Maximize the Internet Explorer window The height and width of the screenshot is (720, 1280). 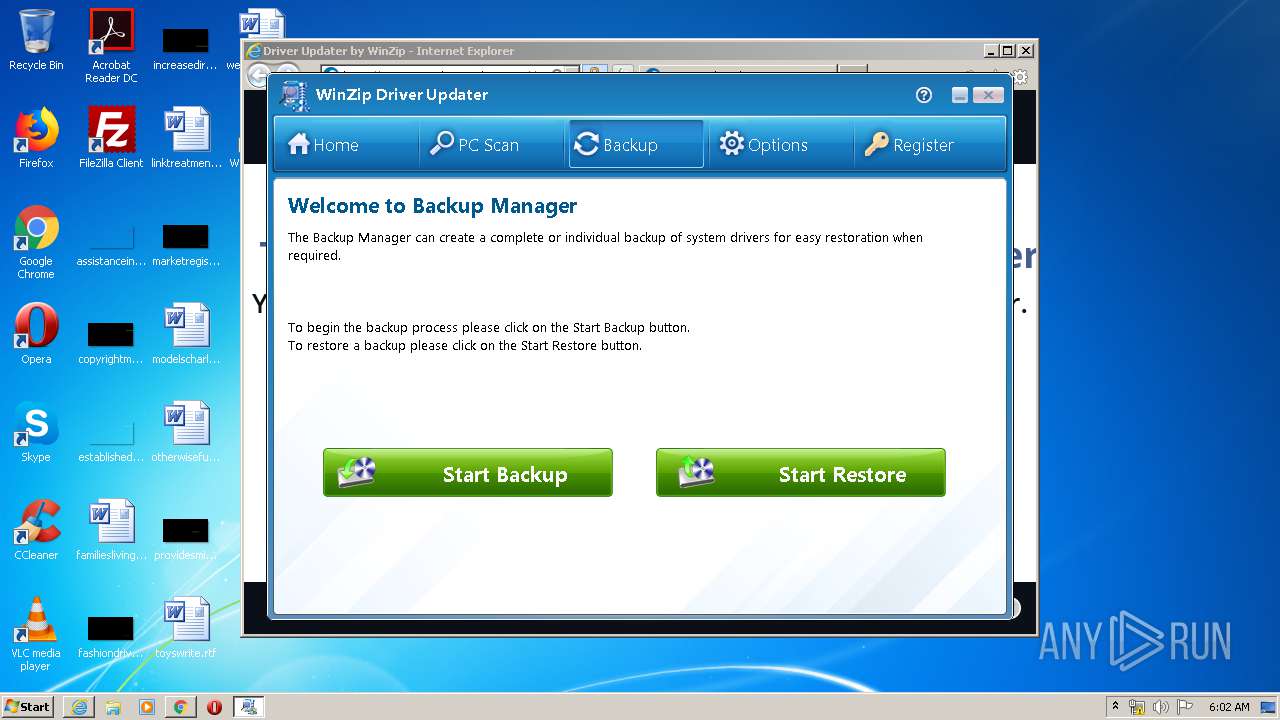[1008, 51]
